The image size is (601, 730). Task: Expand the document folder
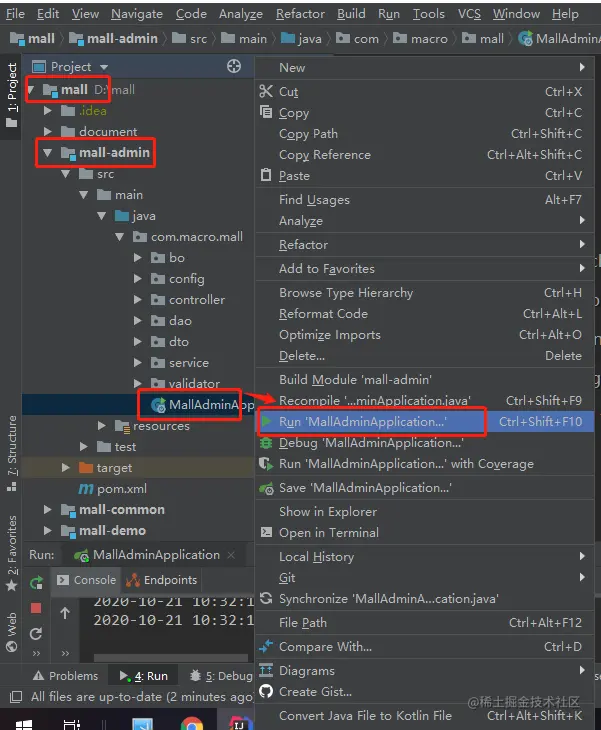(x=47, y=131)
